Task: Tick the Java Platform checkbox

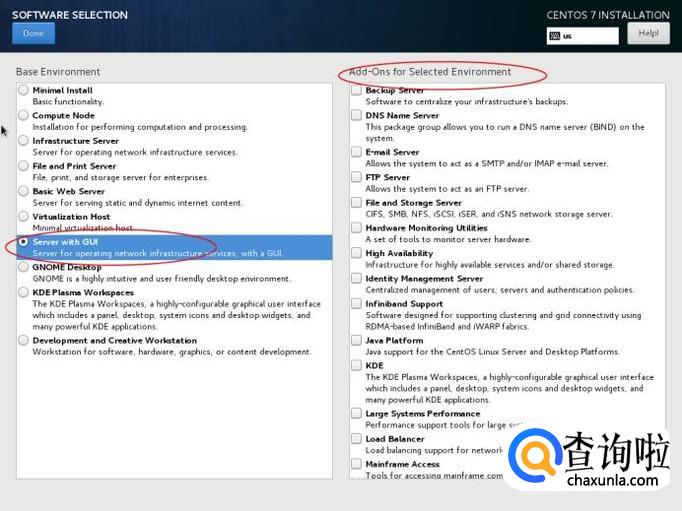Action: tap(357, 340)
